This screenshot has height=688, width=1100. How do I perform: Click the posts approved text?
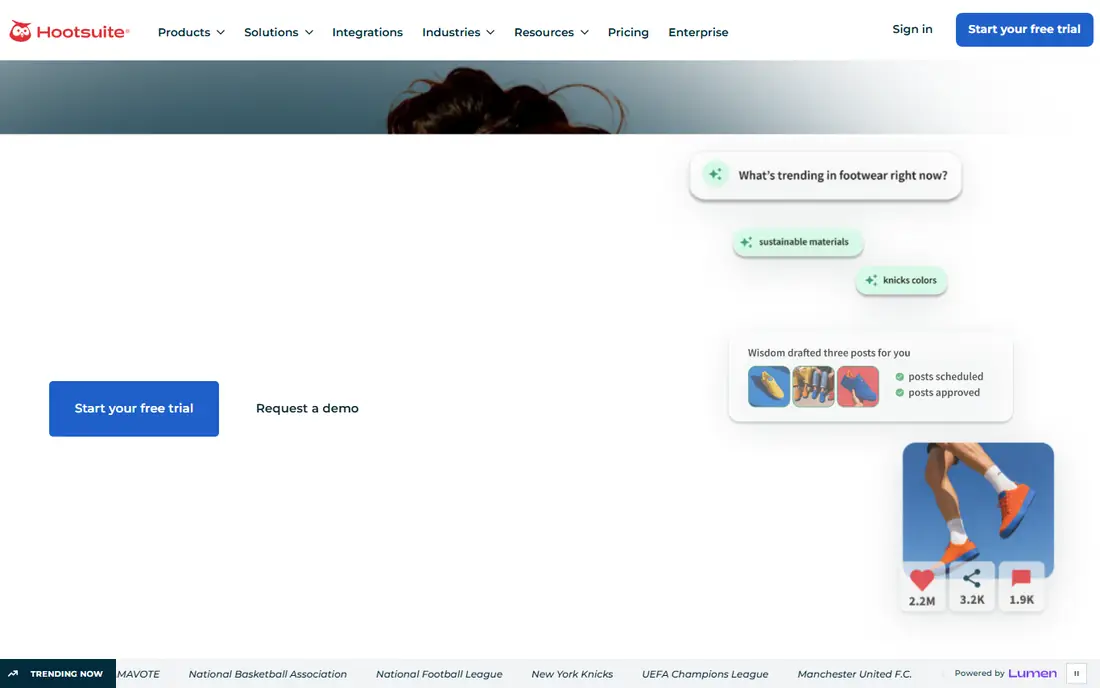click(944, 393)
